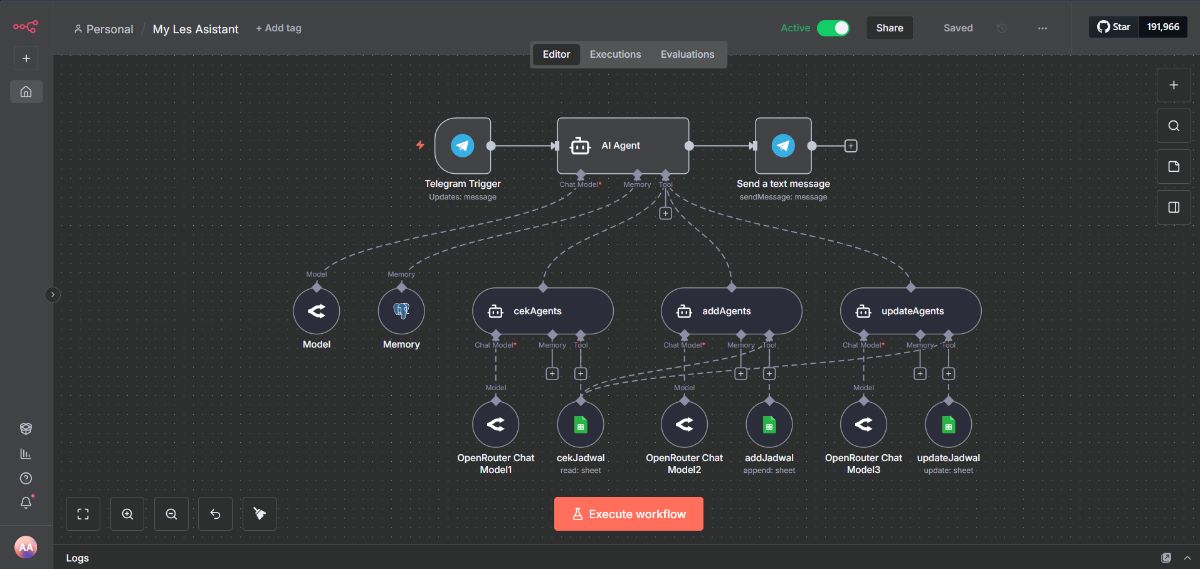
Task: Click the plus add button in left sidebar
Action: (x=26, y=58)
